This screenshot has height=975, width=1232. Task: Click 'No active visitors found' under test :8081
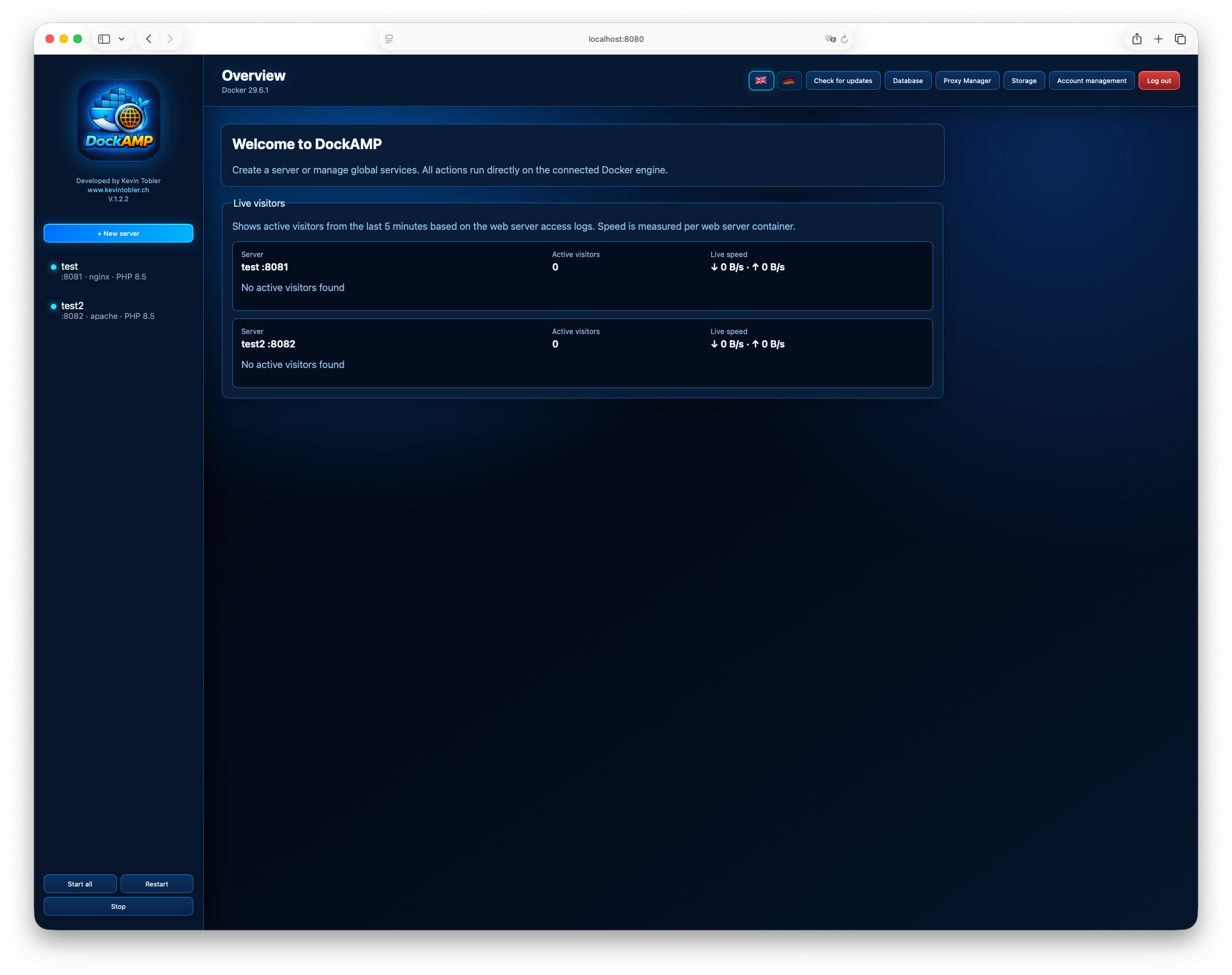click(x=293, y=287)
